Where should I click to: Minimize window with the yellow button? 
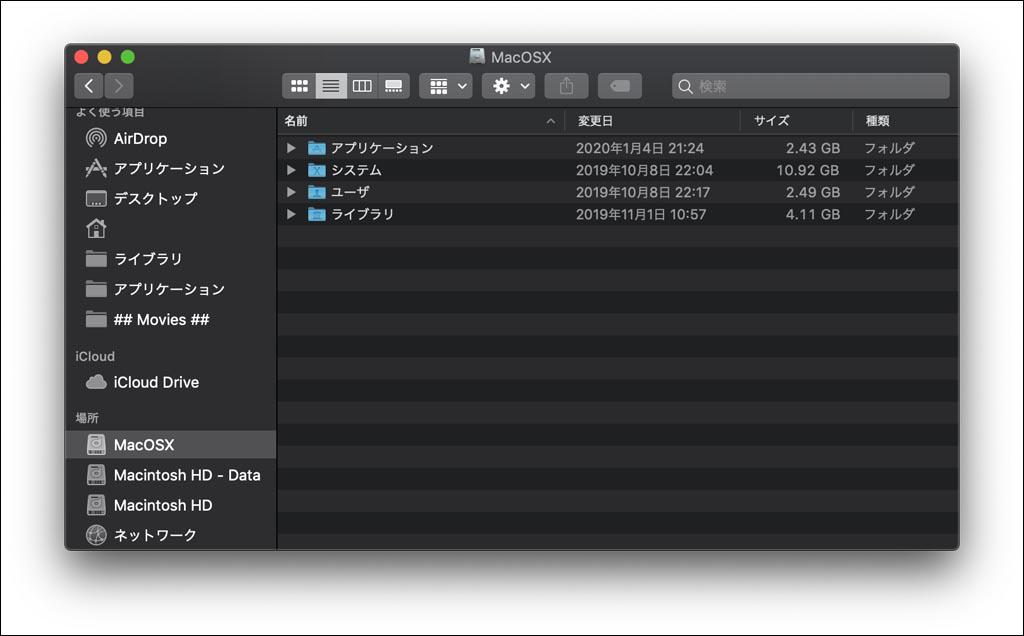[x=104, y=57]
